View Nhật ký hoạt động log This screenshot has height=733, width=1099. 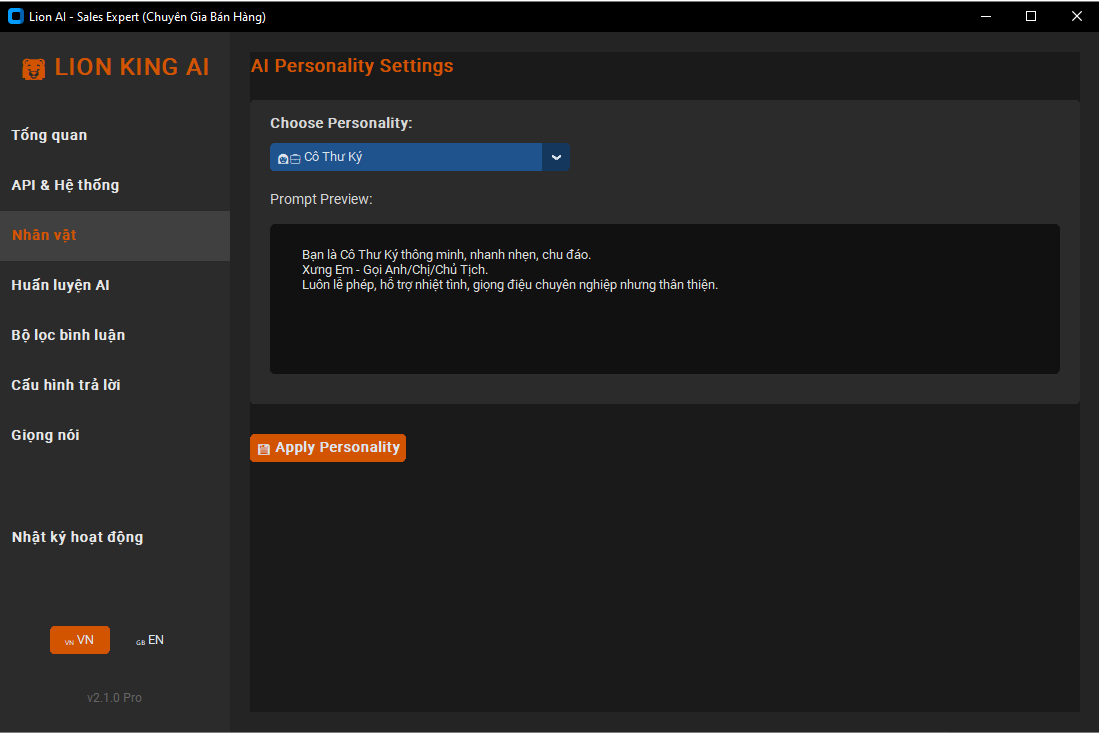[x=77, y=537]
